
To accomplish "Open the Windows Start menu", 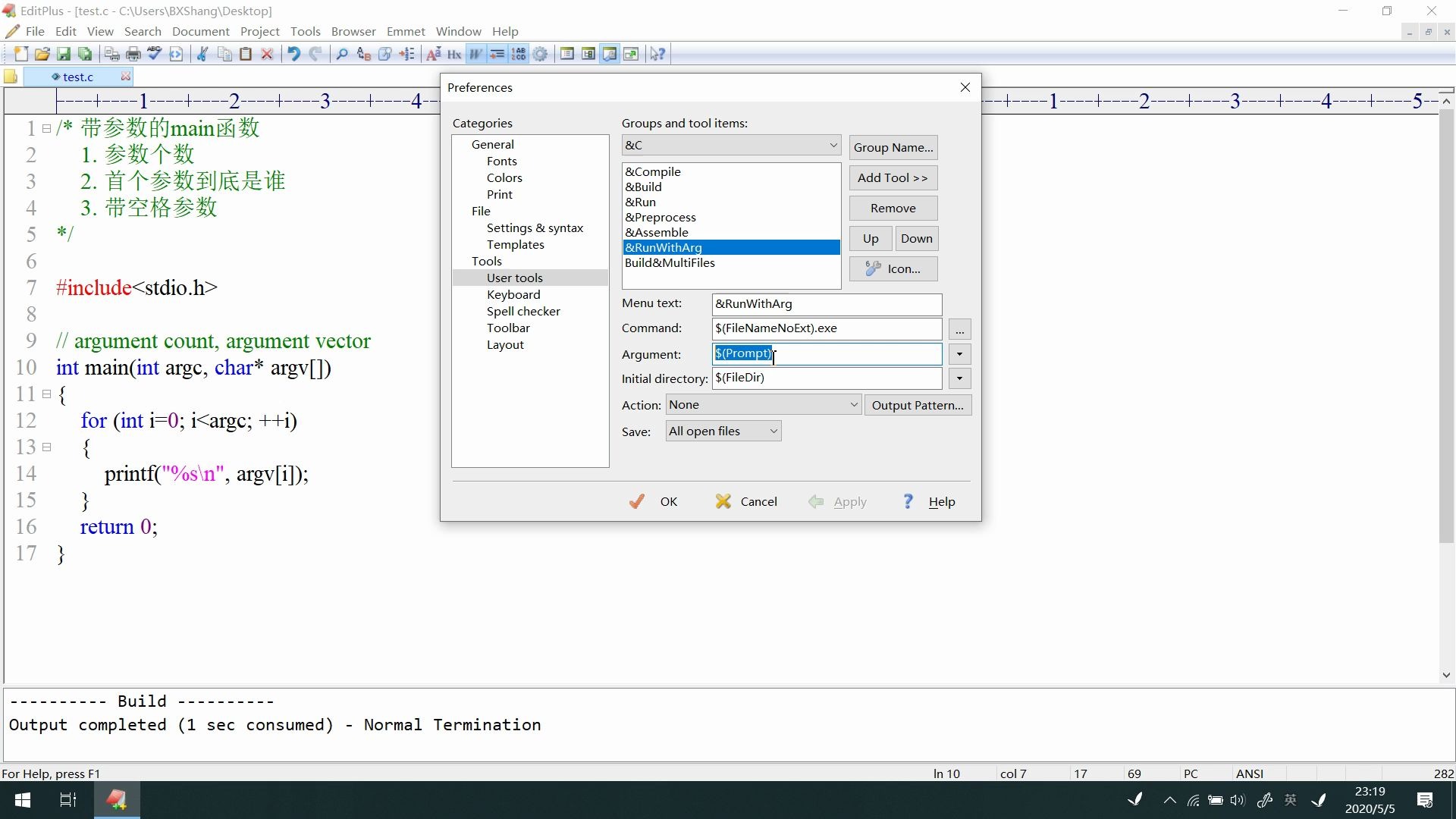I will point(23,800).
